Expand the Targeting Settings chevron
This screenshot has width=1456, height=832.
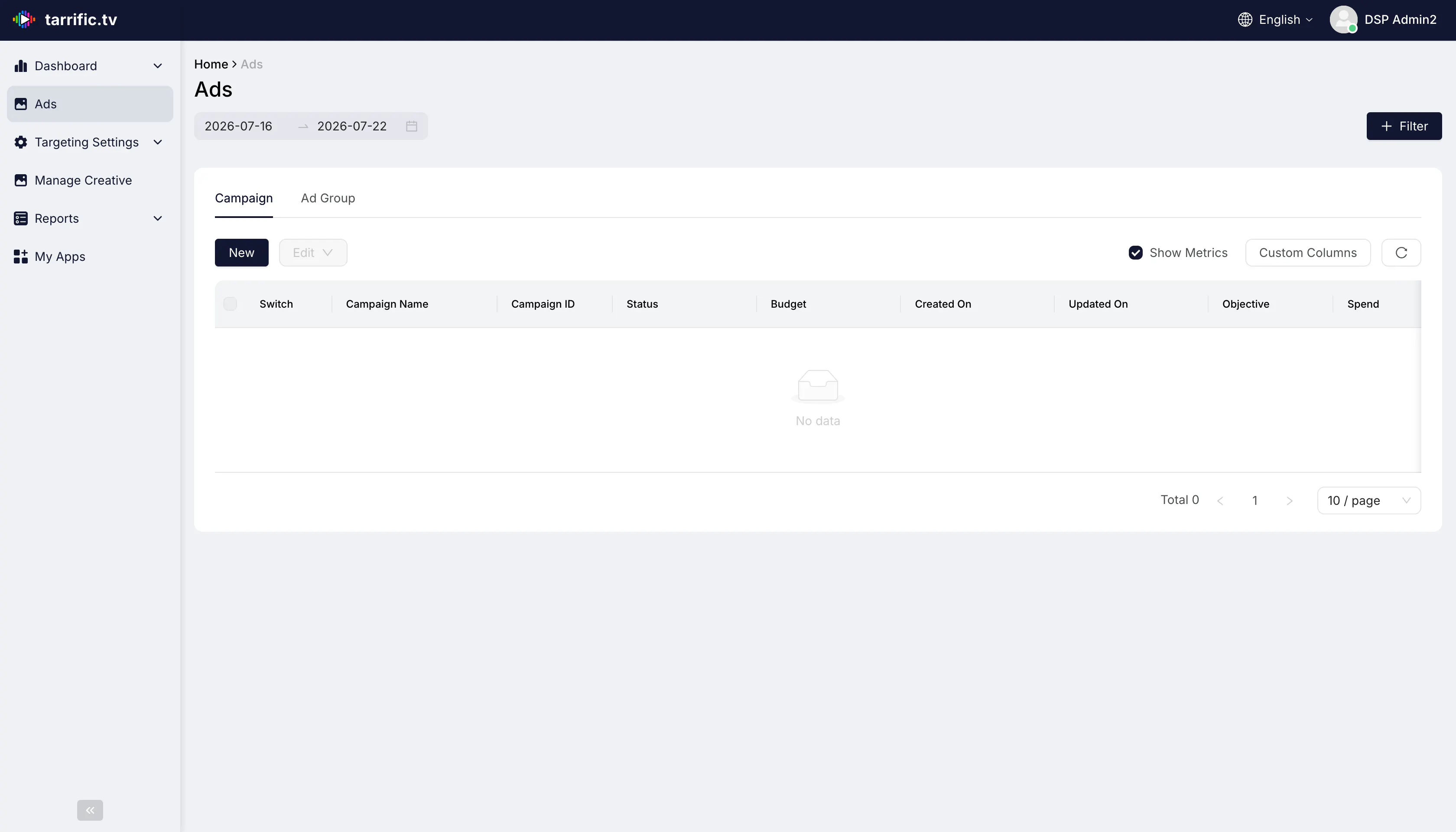(x=158, y=142)
